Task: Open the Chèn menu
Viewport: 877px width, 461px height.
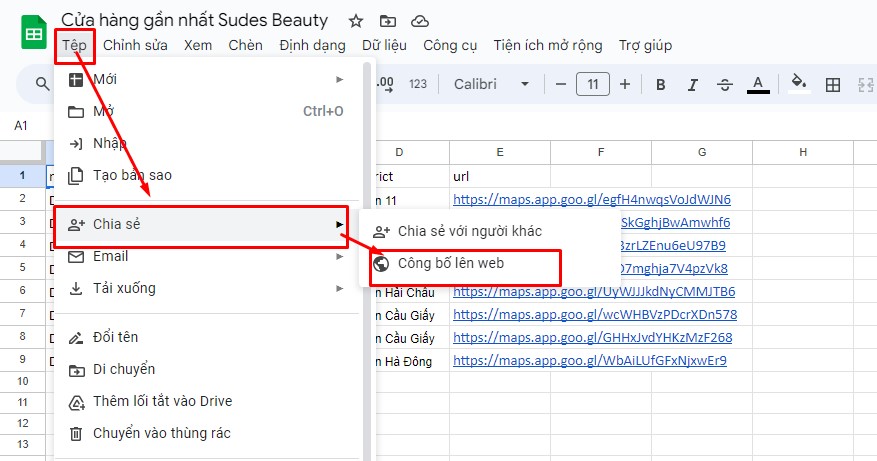Action: (246, 45)
